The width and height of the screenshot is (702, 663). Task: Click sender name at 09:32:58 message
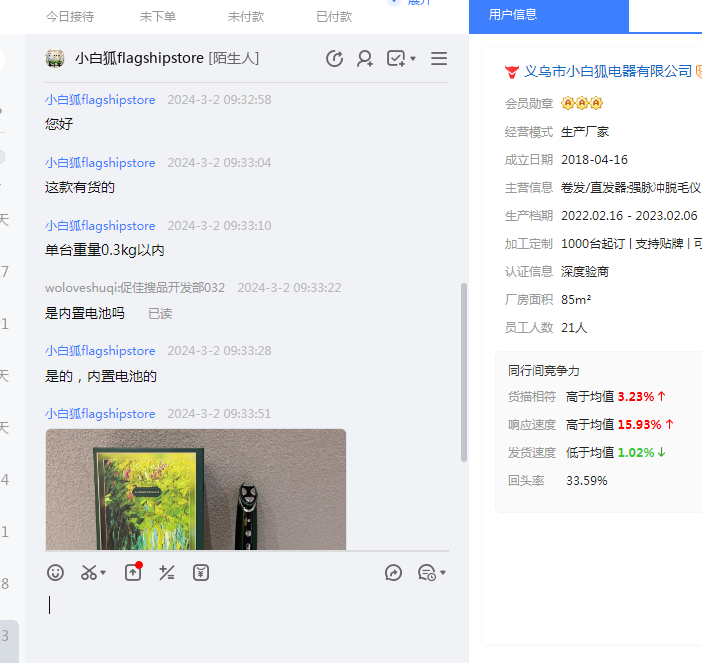coord(100,99)
